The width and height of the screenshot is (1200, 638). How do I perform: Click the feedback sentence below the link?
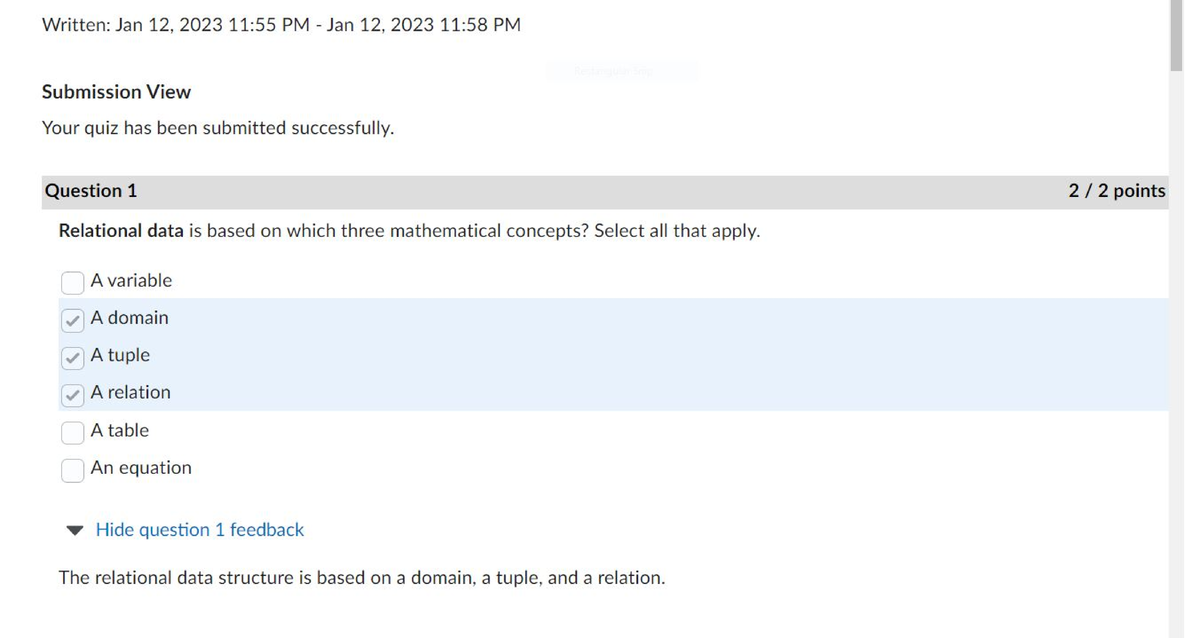(361, 578)
